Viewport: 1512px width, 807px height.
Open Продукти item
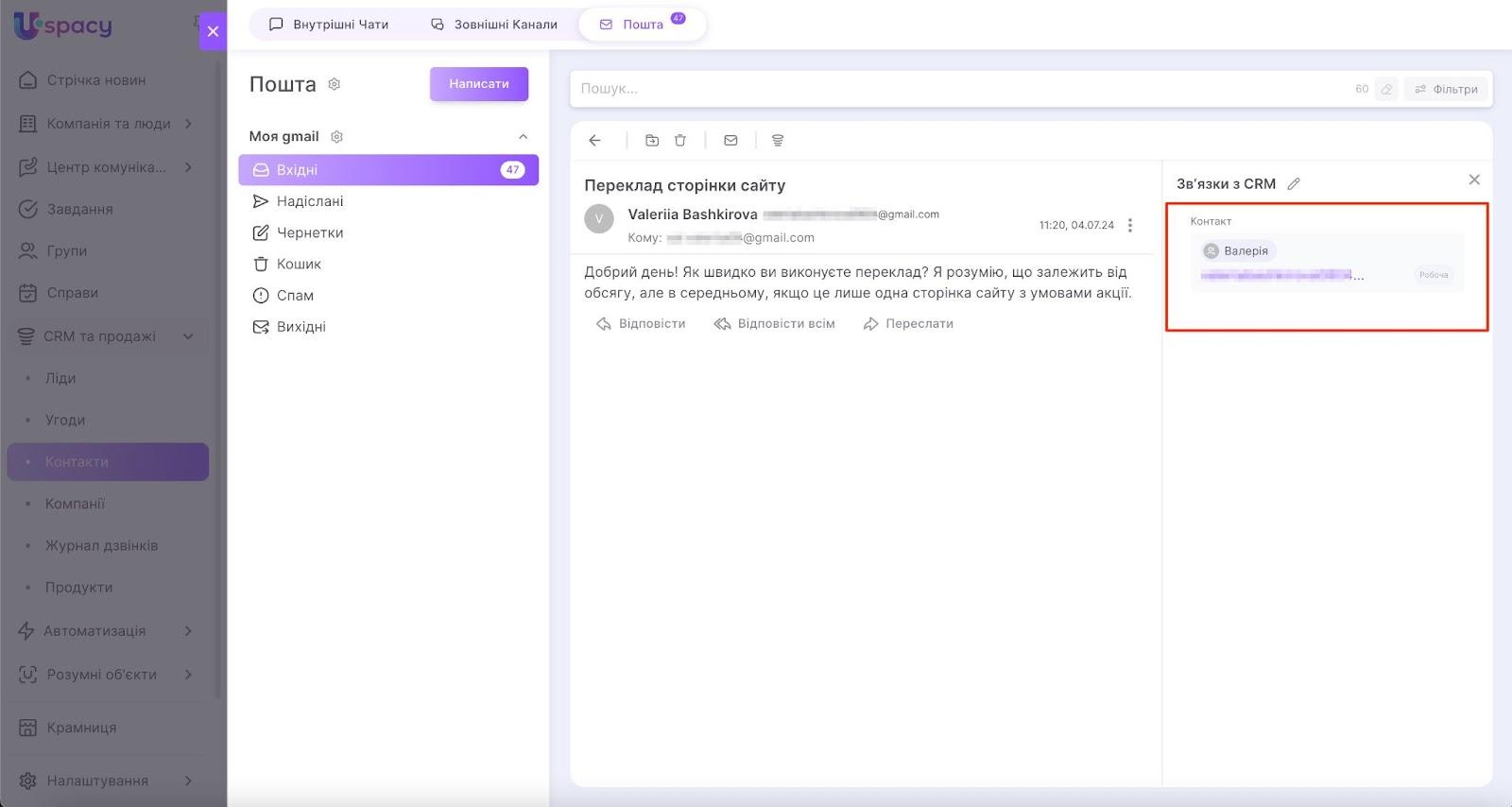(x=78, y=587)
